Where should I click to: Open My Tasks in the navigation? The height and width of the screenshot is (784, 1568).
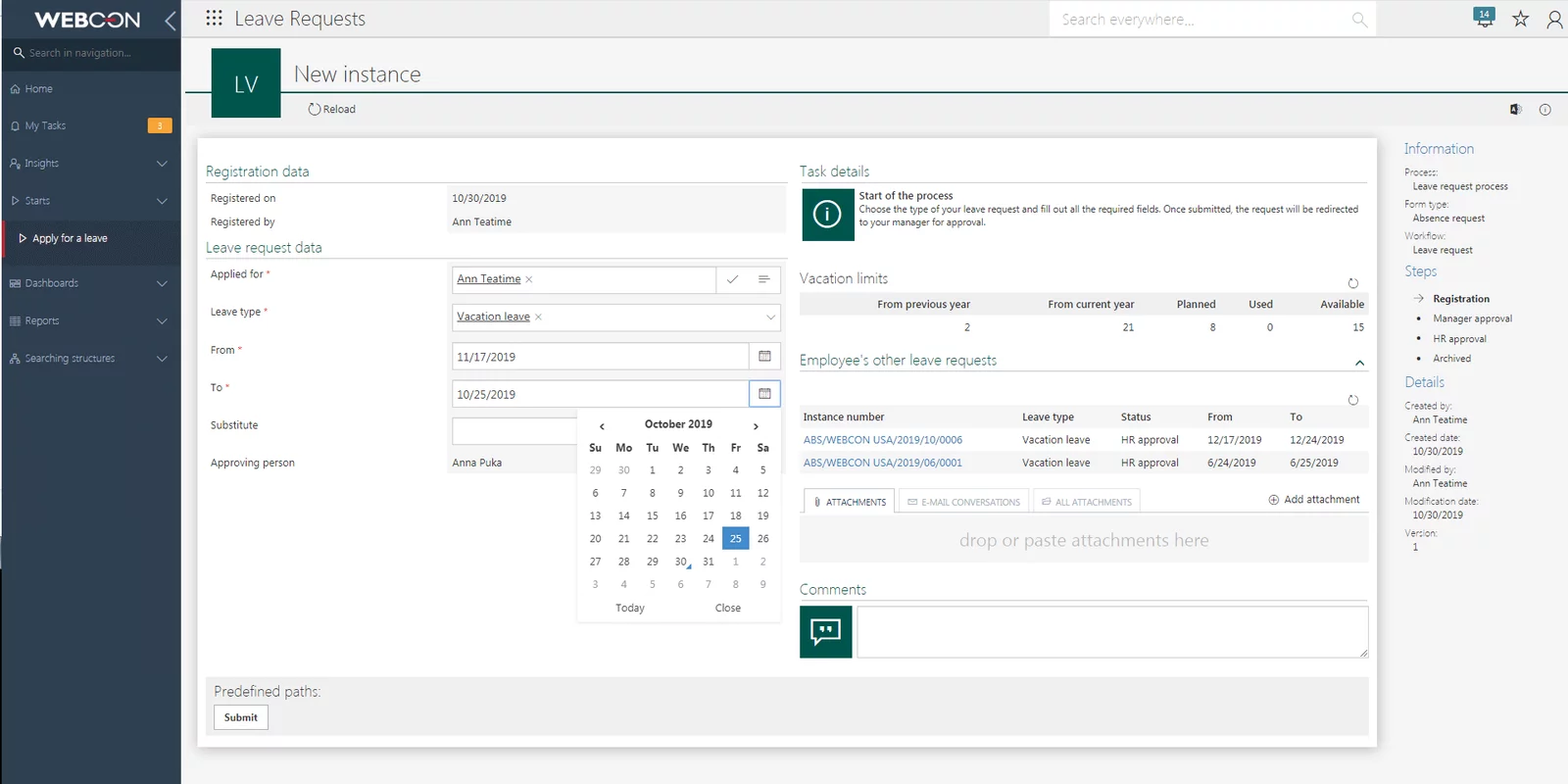pos(91,125)
